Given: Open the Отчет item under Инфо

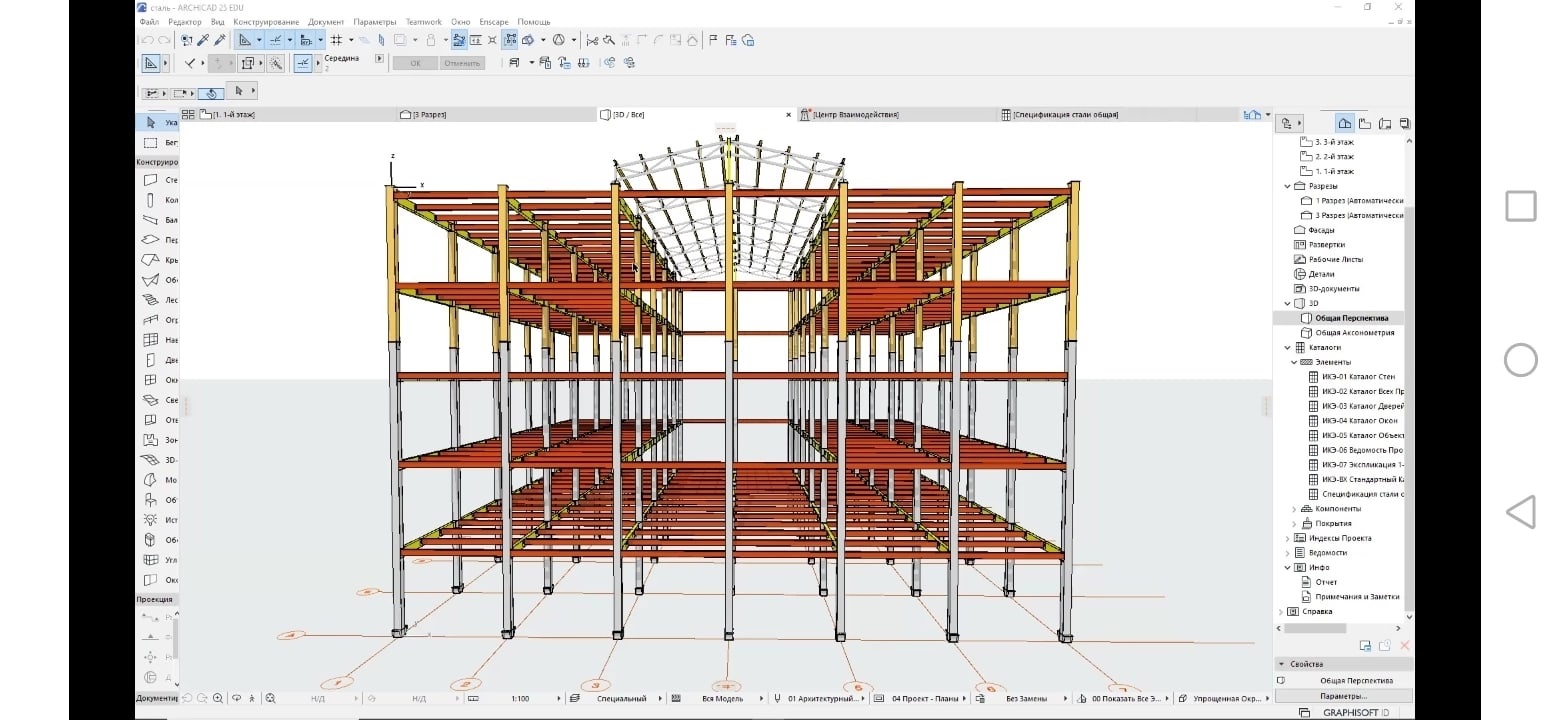Looking at the screenshot, I should pyautogui.click(x=1326, y=582).
